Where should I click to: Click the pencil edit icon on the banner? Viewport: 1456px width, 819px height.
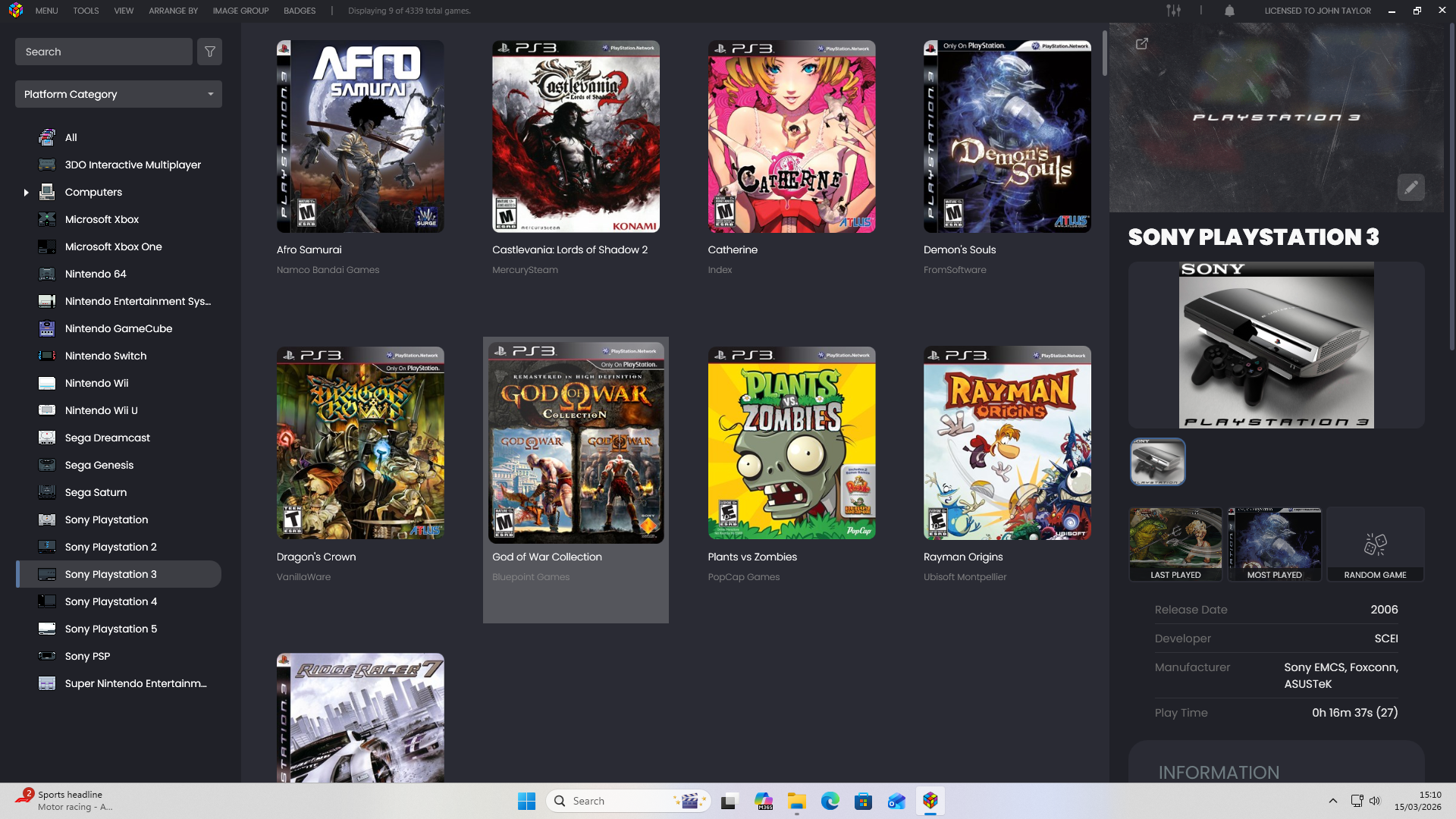click(1410, 187)
